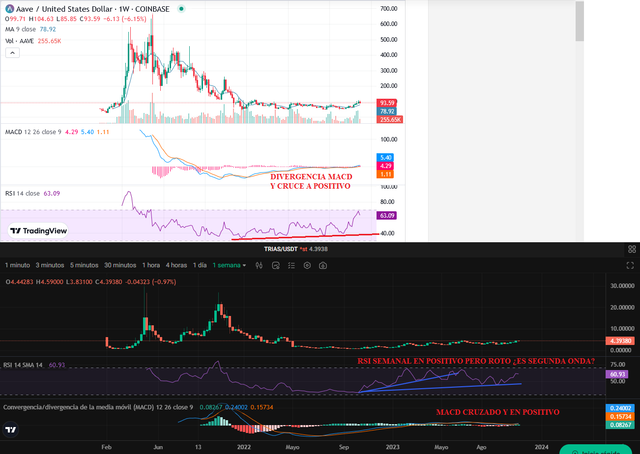Viewport: 640px width, 454px height.
Task: Click the list settings icon in TRIAS toolbar
Action: [x=291, y=265]
